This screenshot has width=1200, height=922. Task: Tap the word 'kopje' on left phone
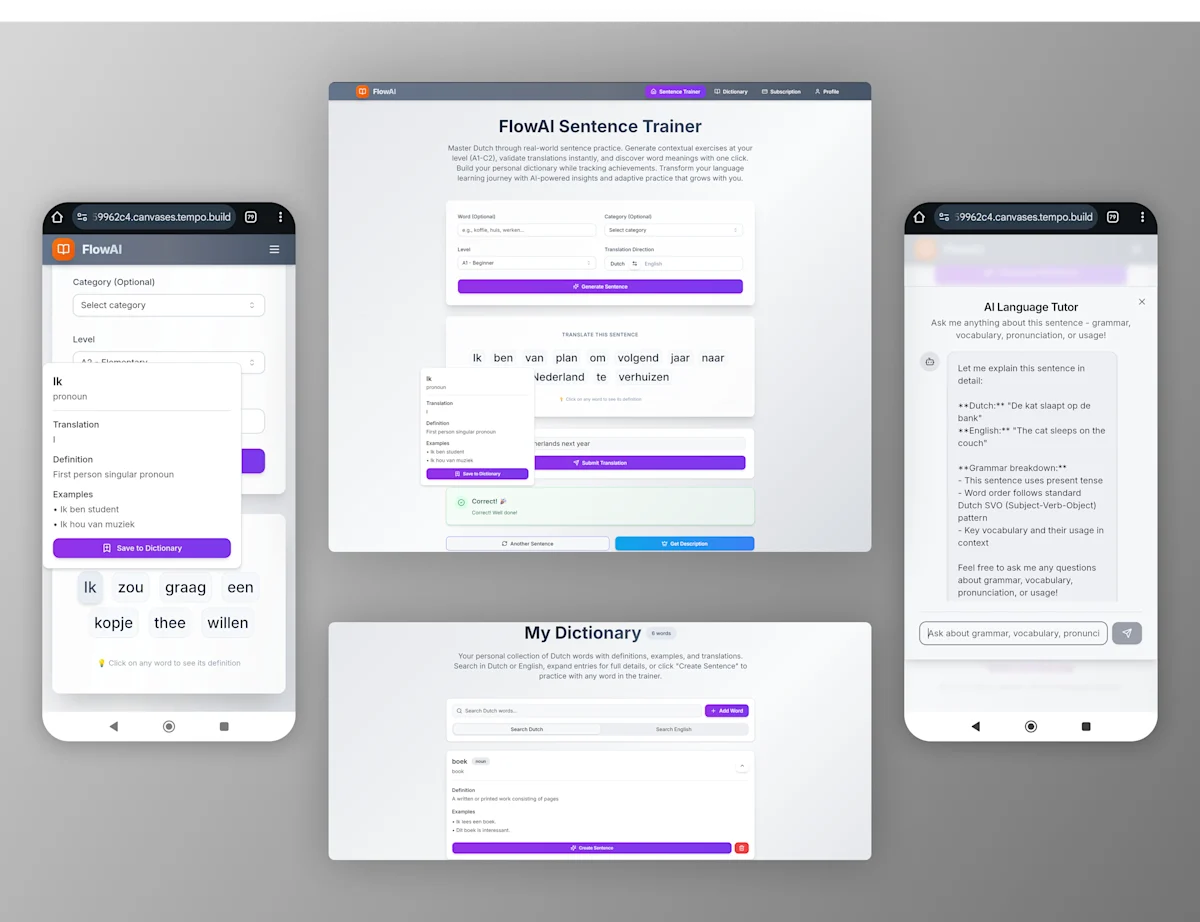tap(113, 622)
